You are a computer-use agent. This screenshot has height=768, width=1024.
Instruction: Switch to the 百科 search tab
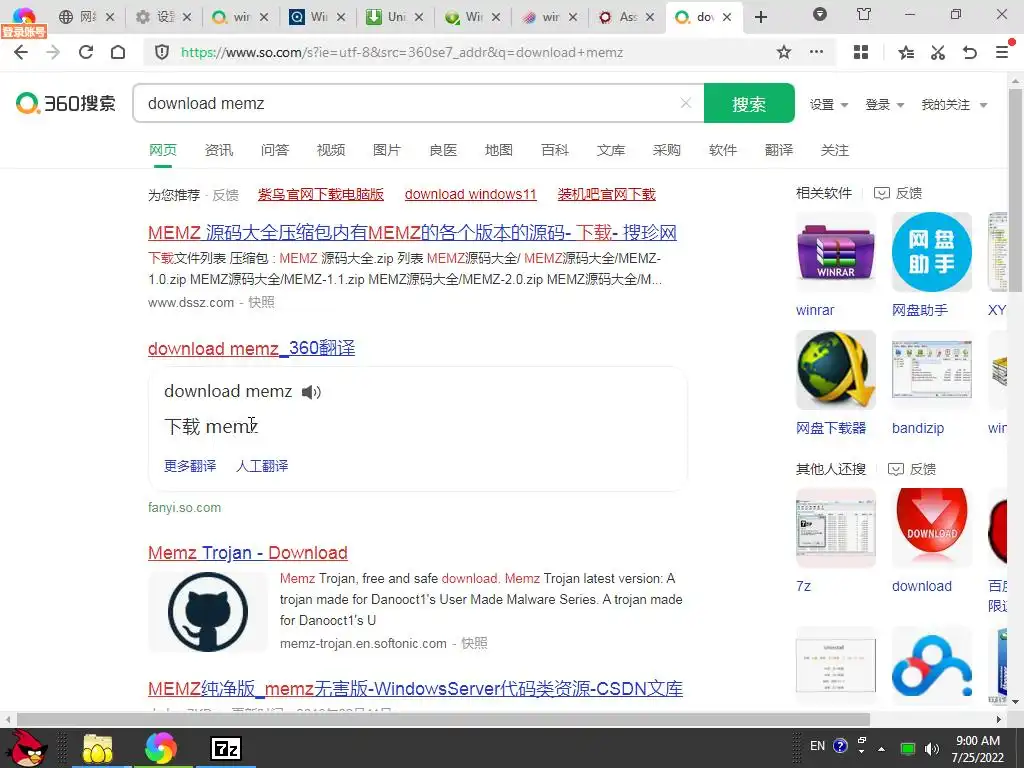pos(555,150)
